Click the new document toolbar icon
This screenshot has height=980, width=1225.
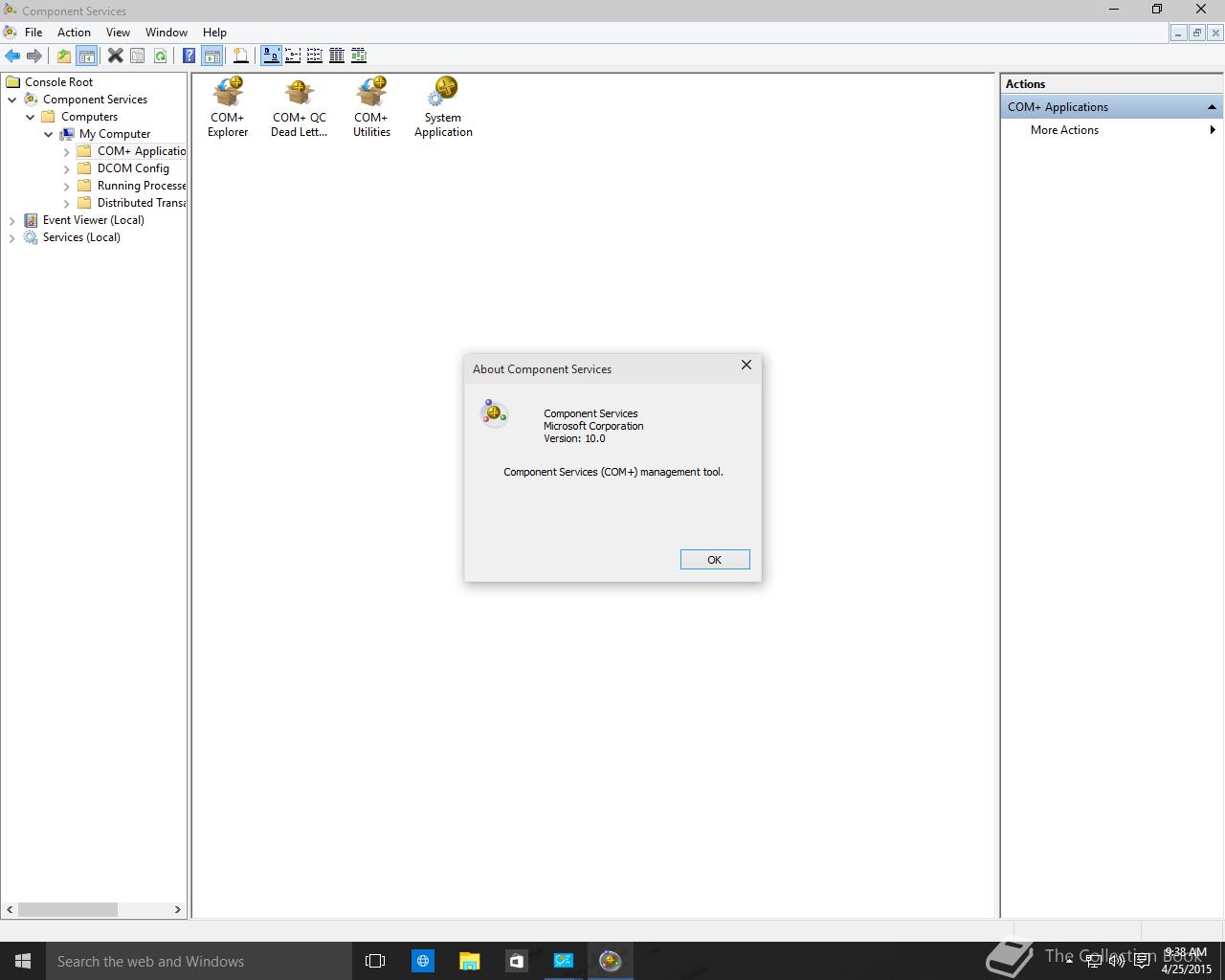241,56
